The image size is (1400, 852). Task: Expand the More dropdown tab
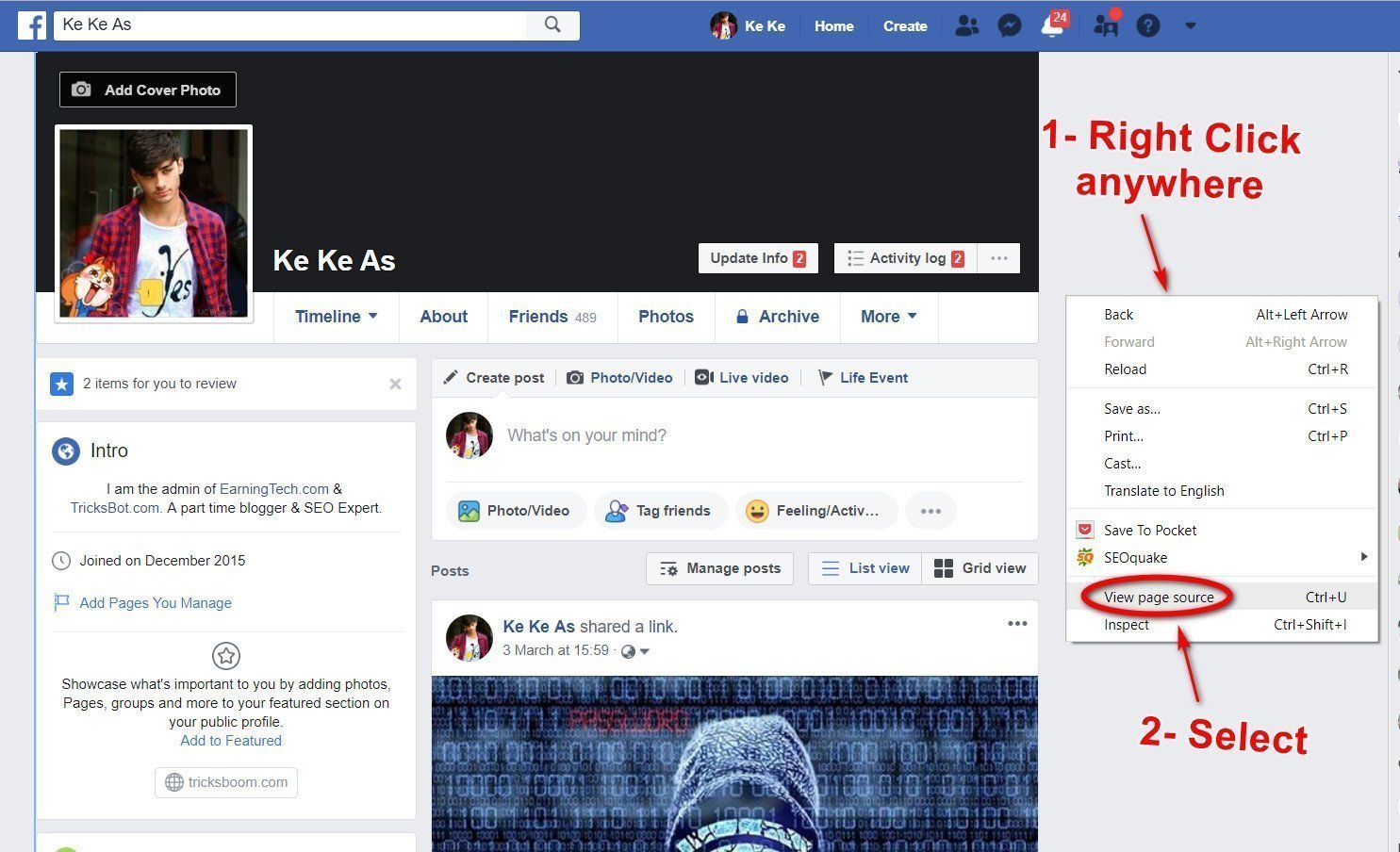pyautogui.click(x=888, y=317)
